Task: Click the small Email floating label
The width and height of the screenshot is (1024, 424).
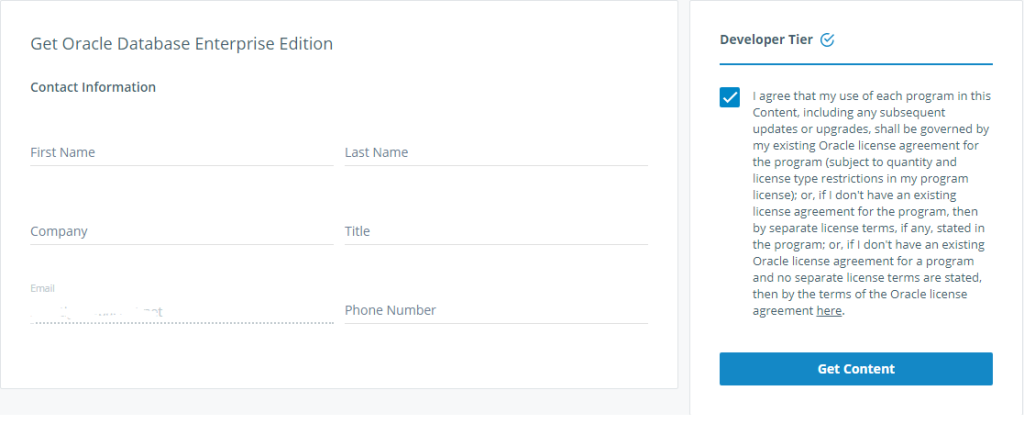Action: pyautogui.click(x=42, y=288)
